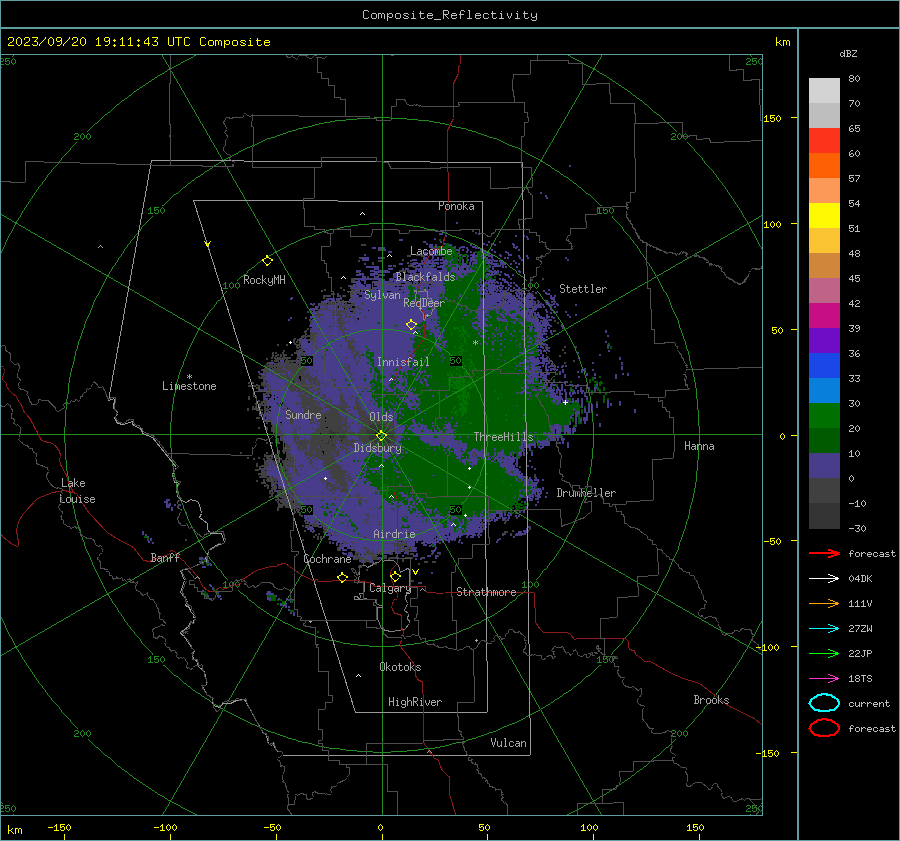
Task: Click the Strathmore town label
Action: tap(486, 592)
